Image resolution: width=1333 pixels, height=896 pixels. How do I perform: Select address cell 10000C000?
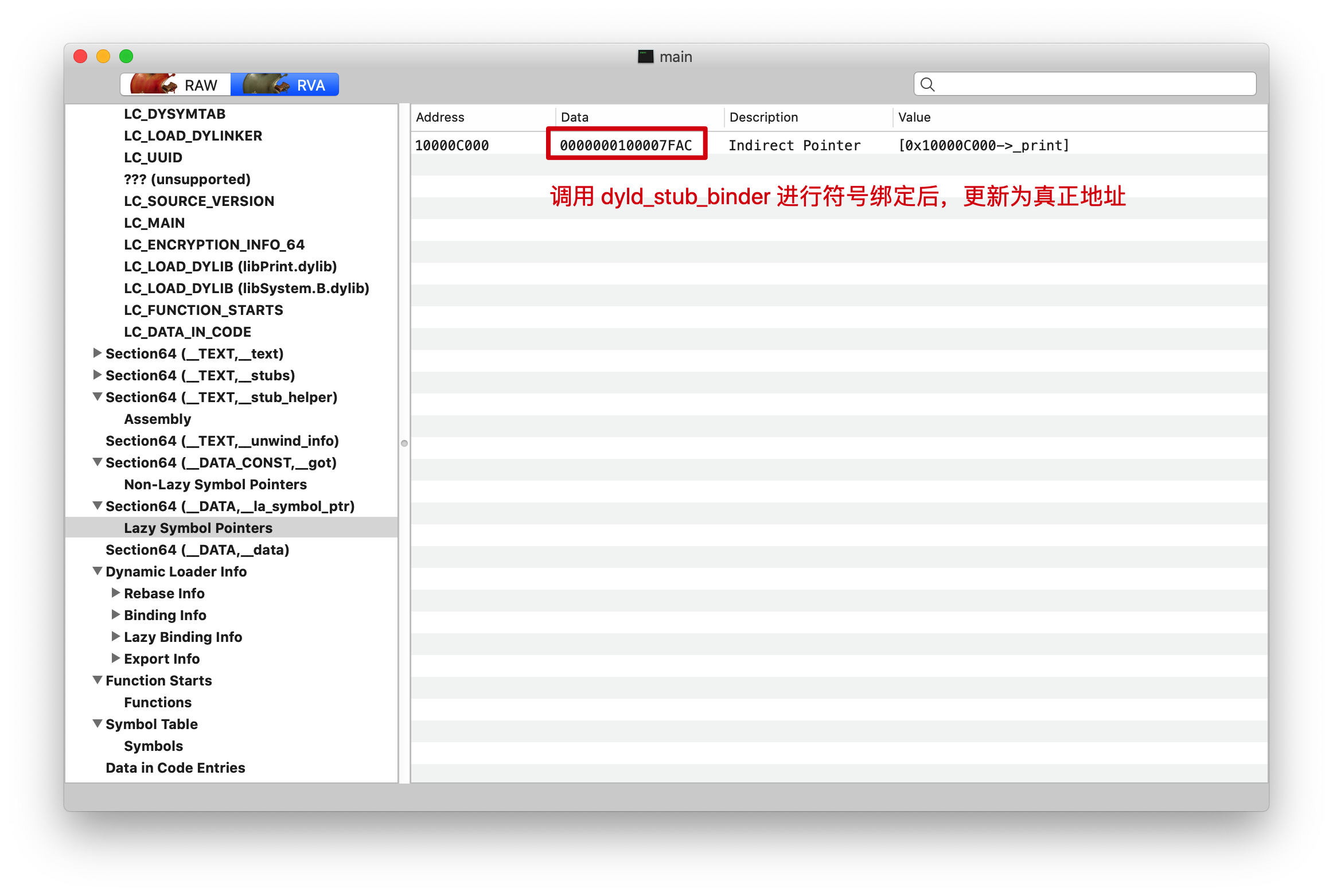452,145
